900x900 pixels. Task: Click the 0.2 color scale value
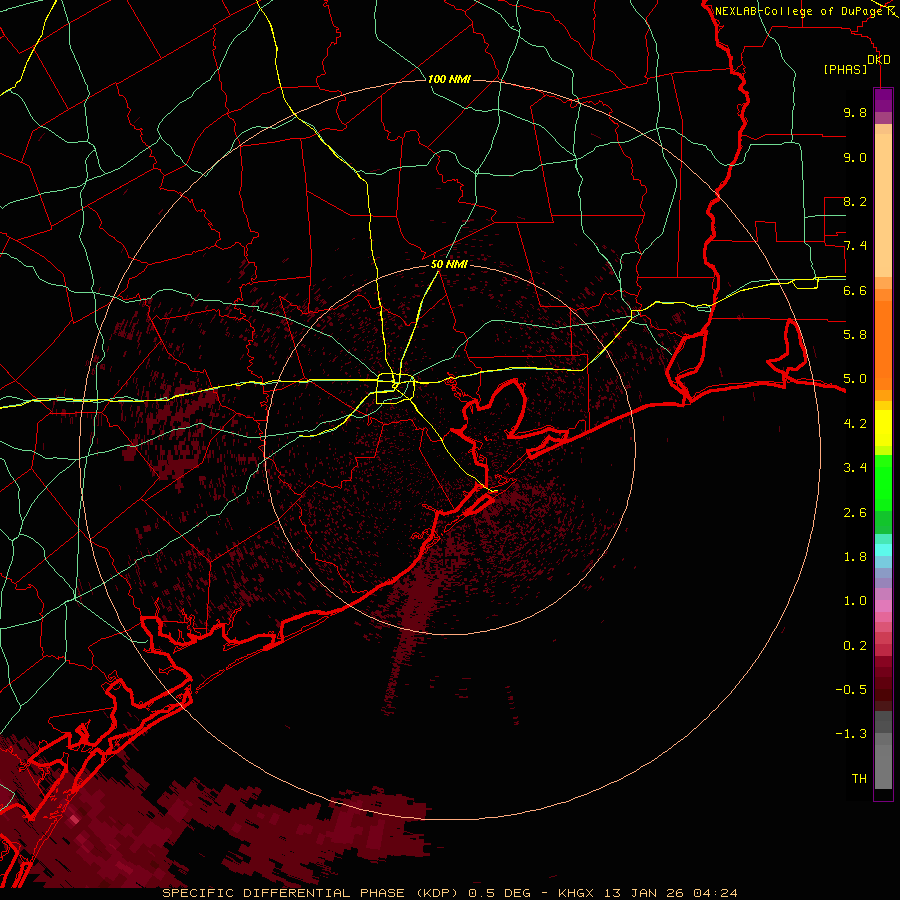point(855,645)
